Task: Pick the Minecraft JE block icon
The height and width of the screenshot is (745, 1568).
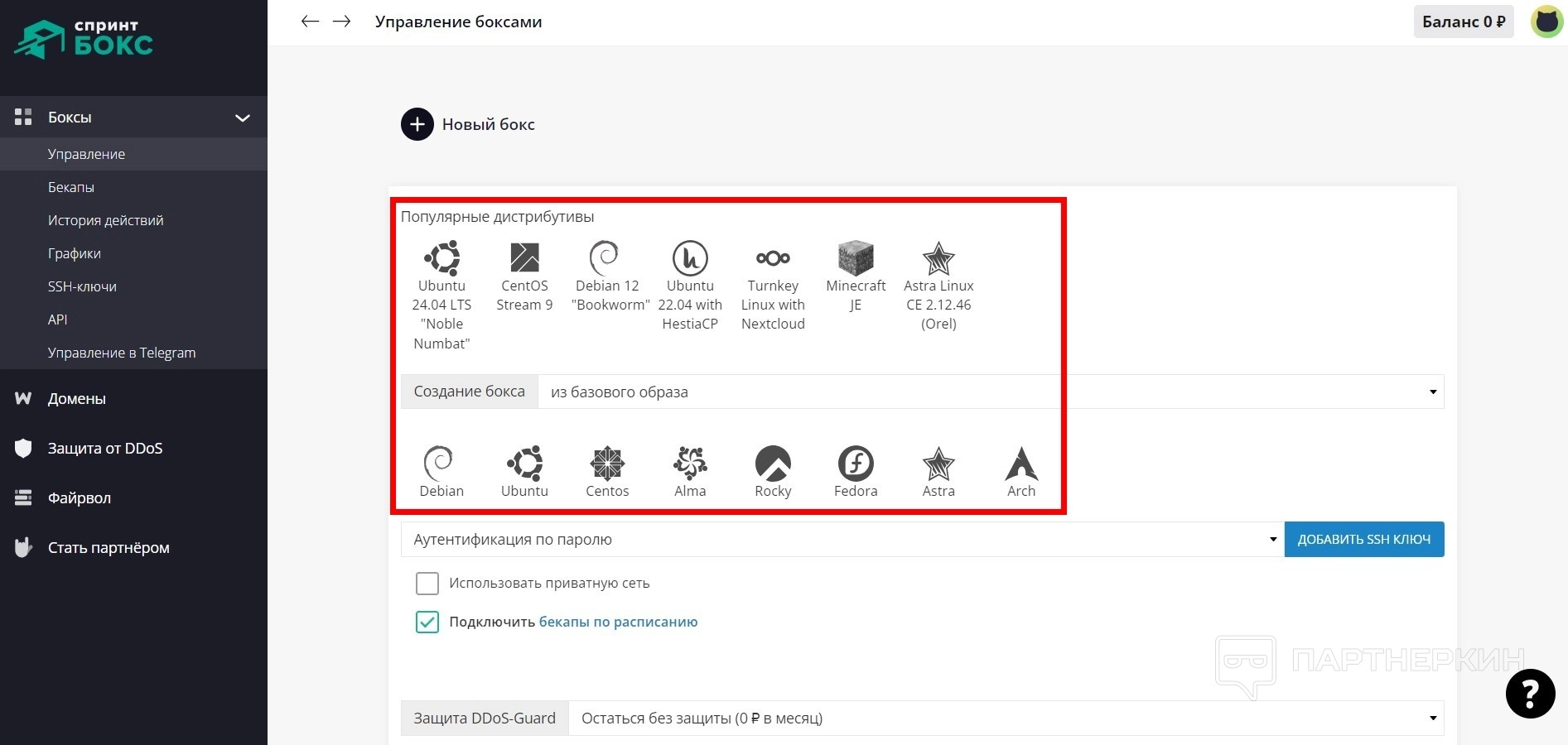Action: tap(856, 258)
